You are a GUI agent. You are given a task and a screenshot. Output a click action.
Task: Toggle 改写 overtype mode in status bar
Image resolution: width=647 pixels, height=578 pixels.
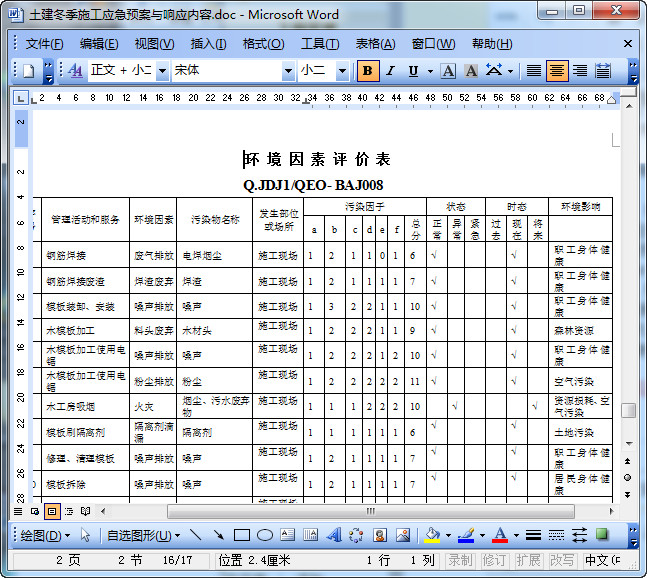click(x=562, y=560)
